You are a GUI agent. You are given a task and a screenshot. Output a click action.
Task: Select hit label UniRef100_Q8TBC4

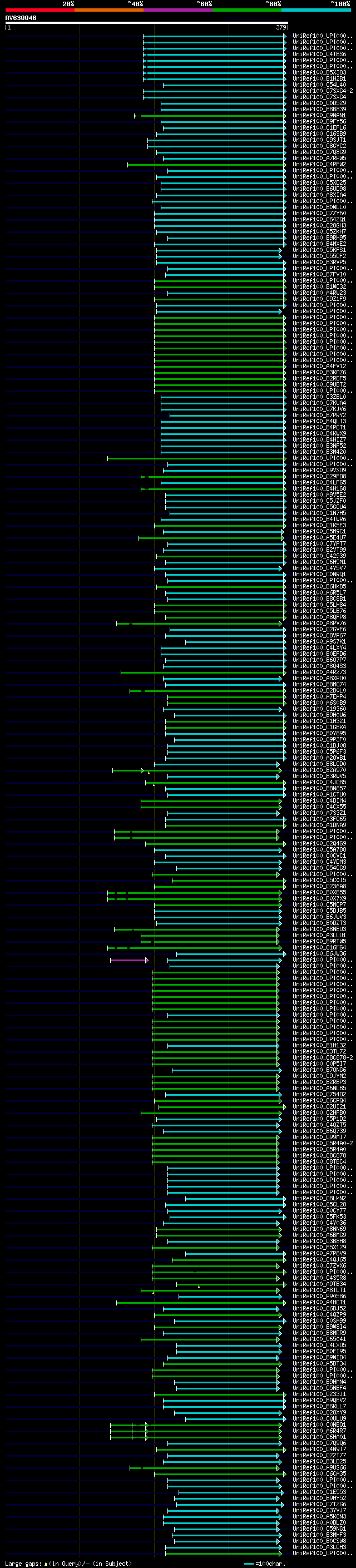point(319,1161)
